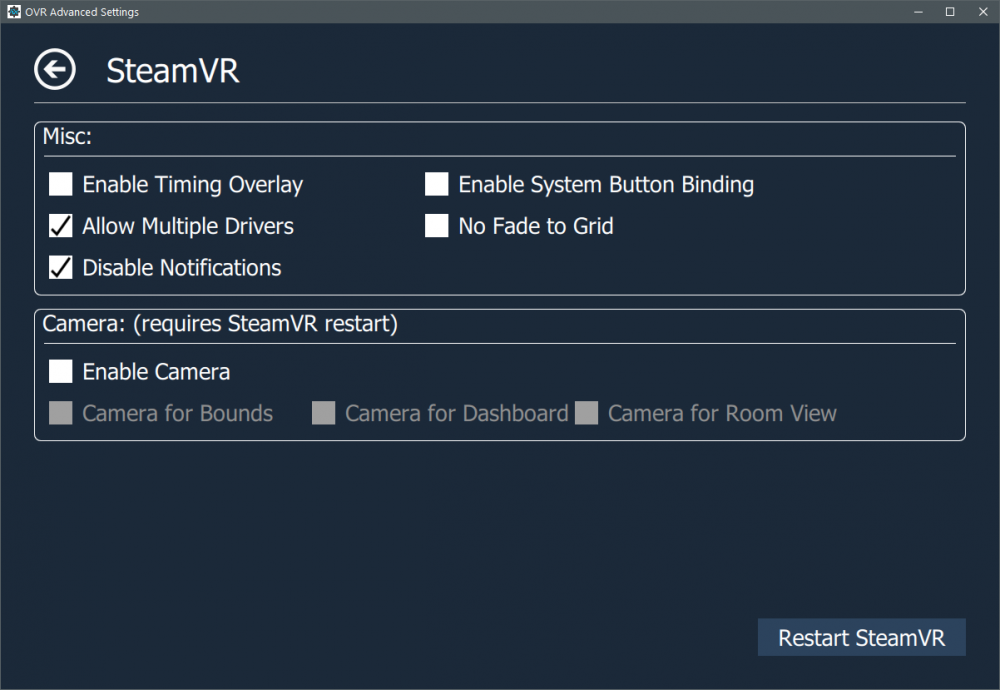Close the OVR Advanced Settings window
1000x690 pixels.
(x=983, y=11)
